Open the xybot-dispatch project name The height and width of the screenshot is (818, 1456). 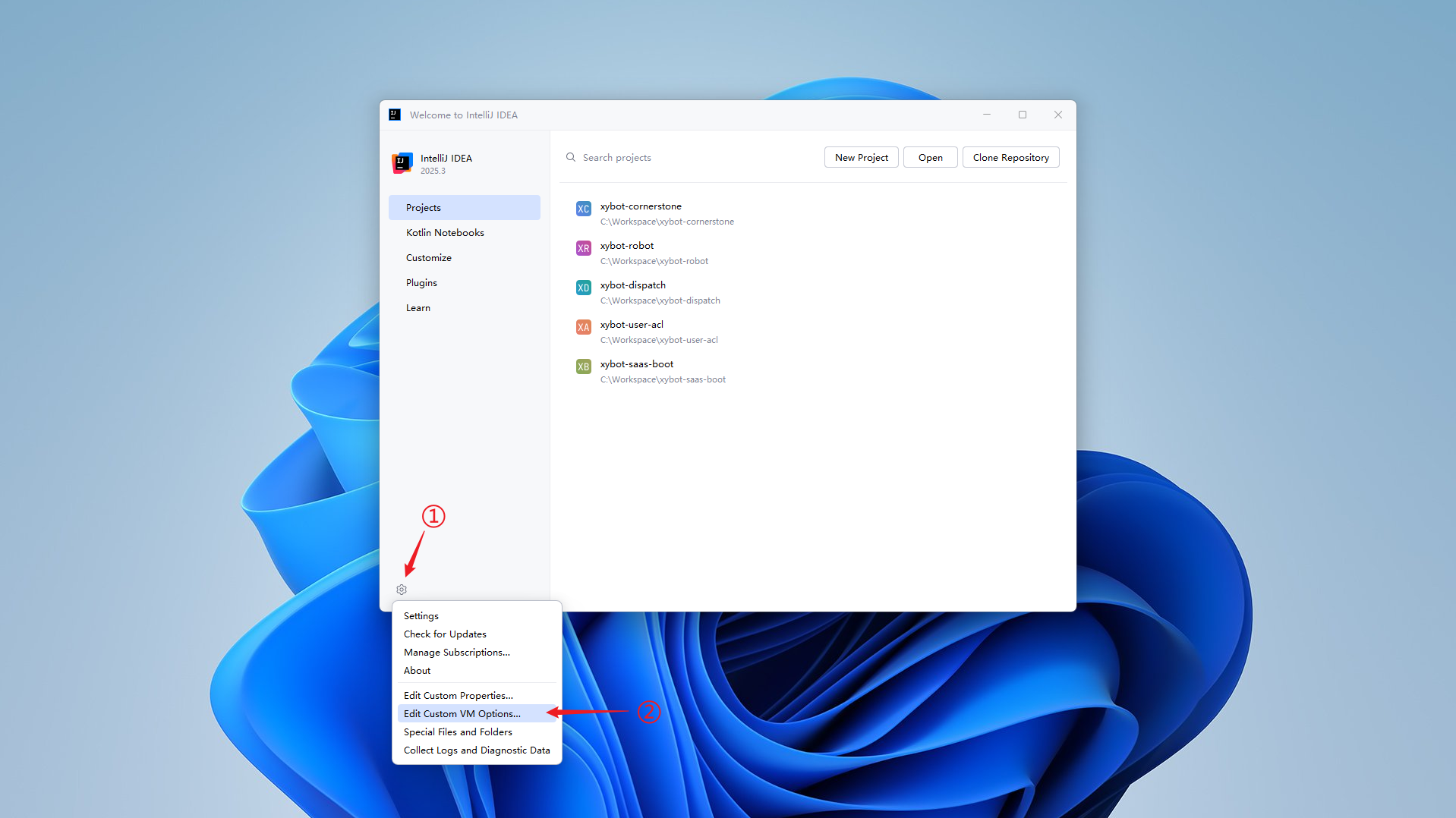point(632,285)
